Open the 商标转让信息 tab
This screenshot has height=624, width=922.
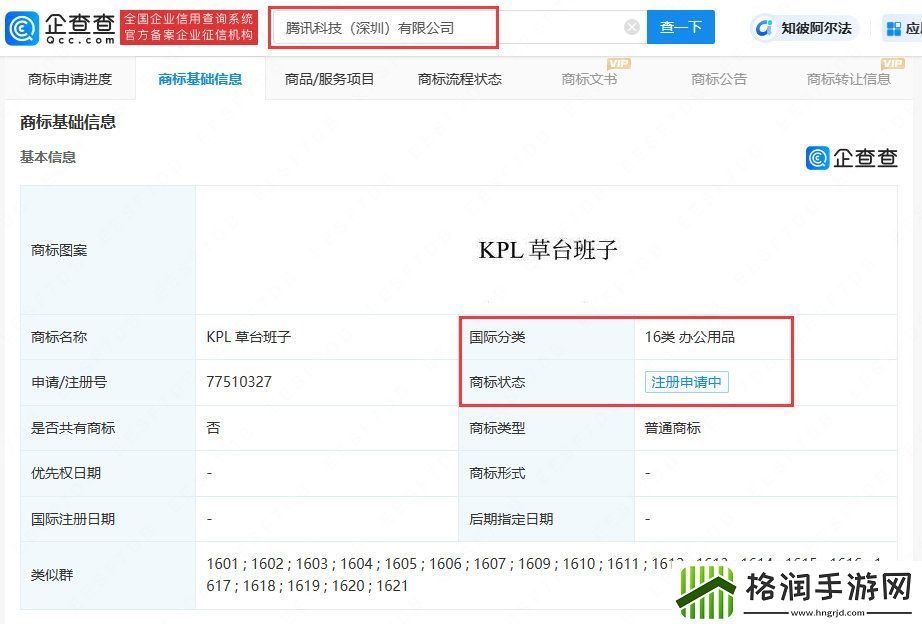pyautogui.click(x=848, y=79)
